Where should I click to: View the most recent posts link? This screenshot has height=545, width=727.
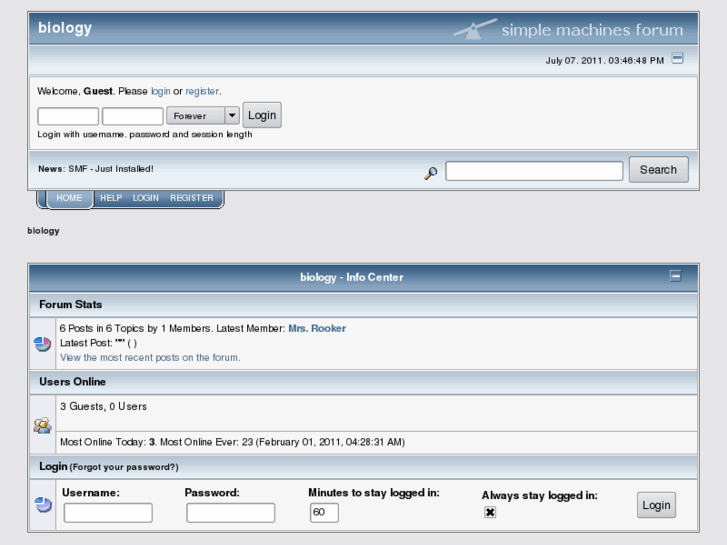[x=150, y=358]
